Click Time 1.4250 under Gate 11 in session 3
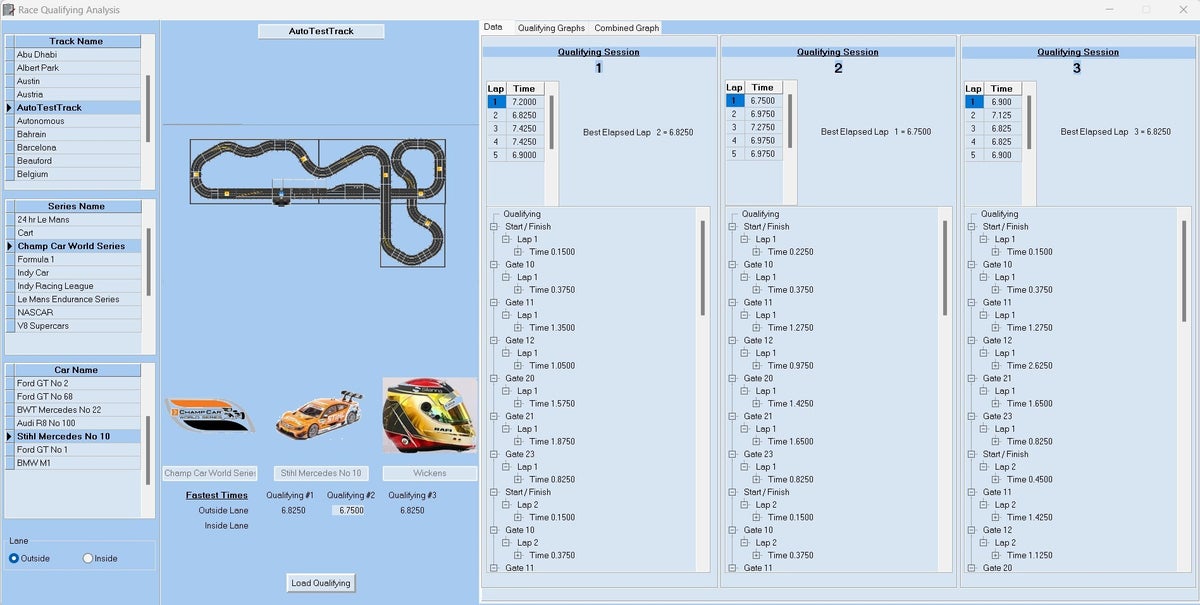Screen dimensions: 1200x605 point(1029,518)
